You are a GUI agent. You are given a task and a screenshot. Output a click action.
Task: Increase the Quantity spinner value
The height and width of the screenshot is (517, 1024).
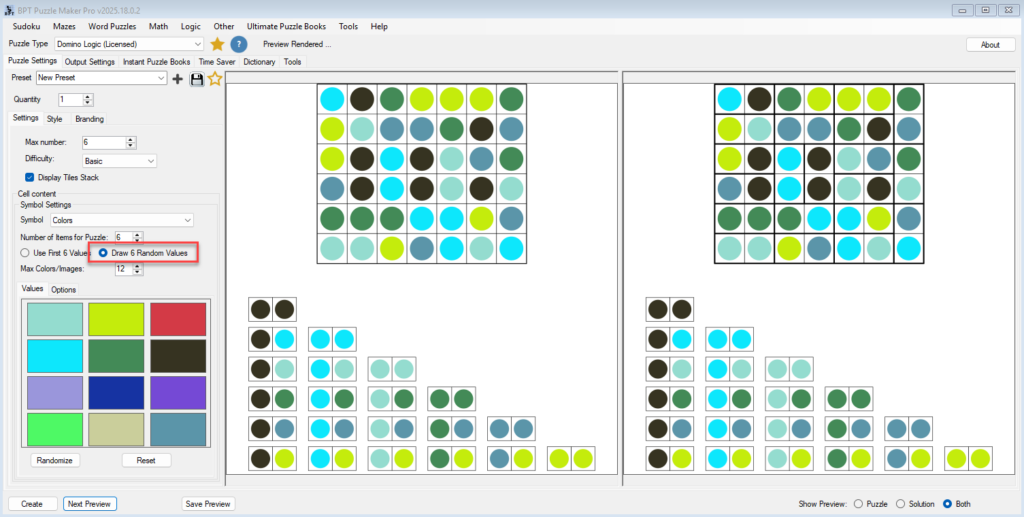click(x=88, y=96)
